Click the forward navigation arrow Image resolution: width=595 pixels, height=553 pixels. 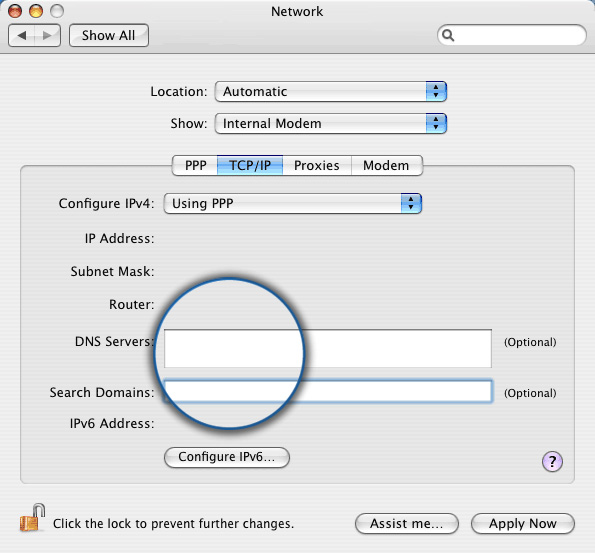point(47,36)
